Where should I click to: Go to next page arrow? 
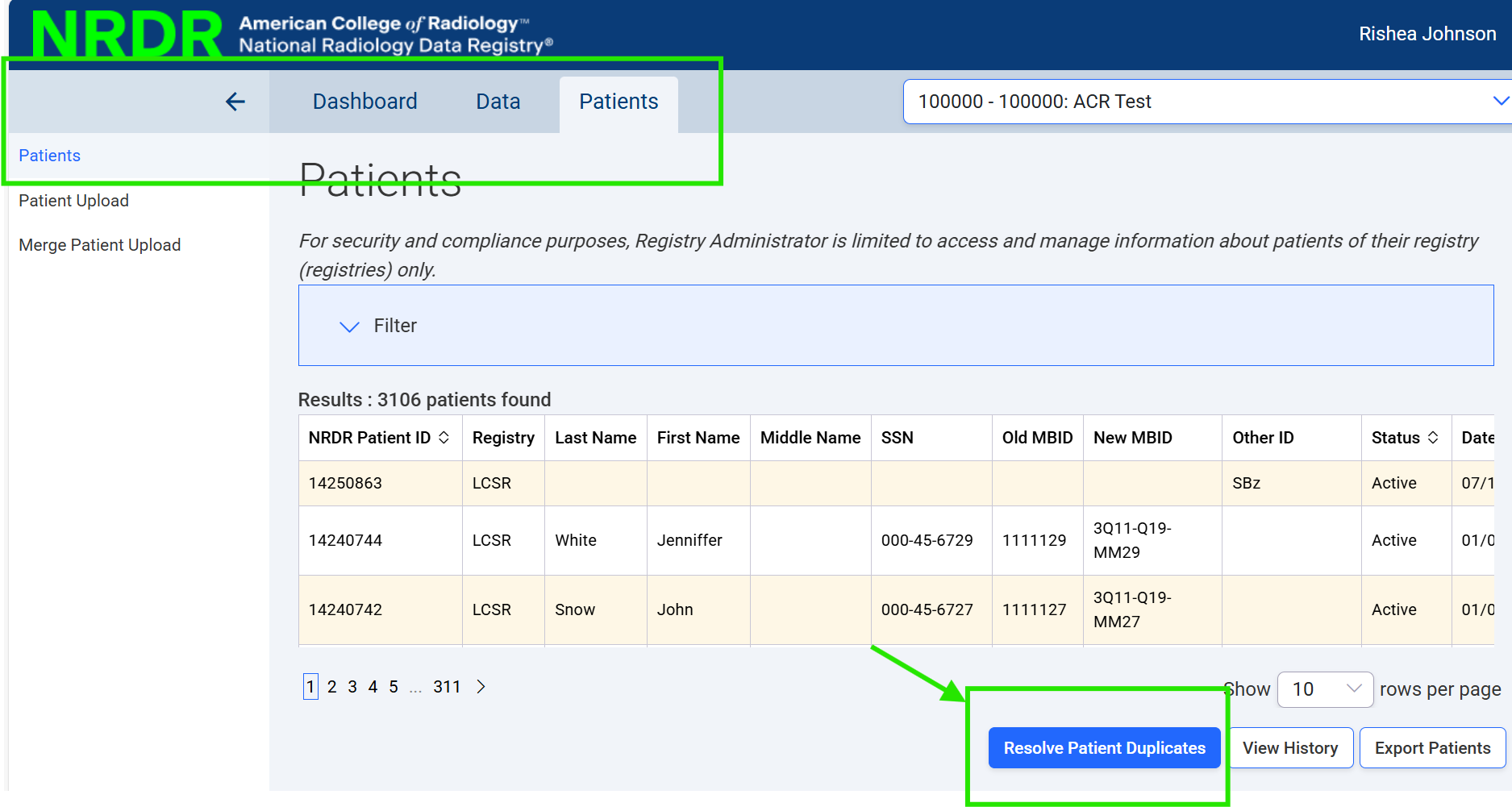pyautogui.click(x=481, y=687)
